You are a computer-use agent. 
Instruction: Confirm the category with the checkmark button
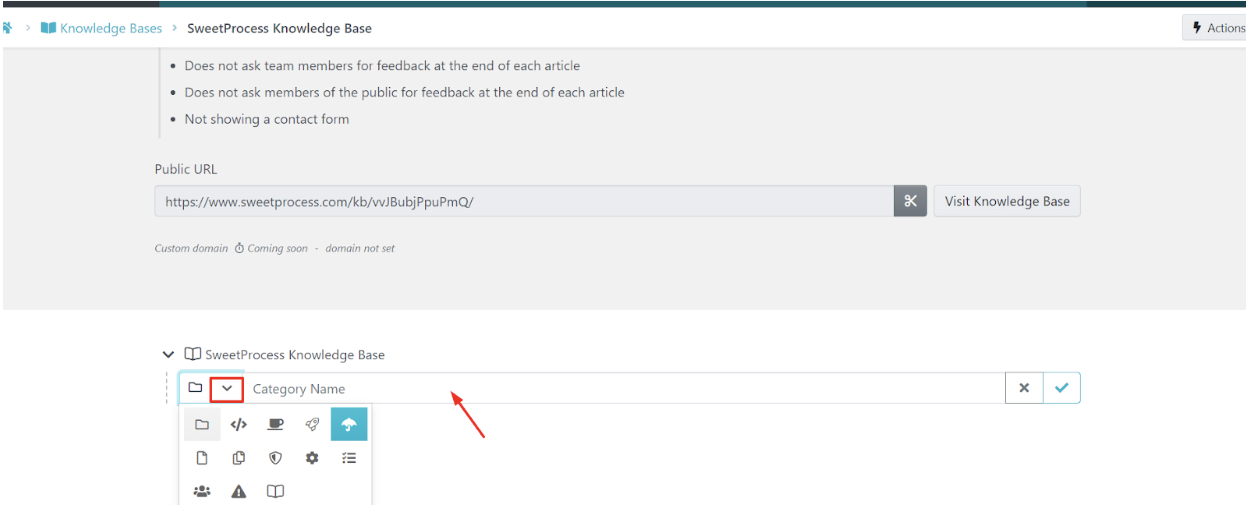[x=1061, y=388]
